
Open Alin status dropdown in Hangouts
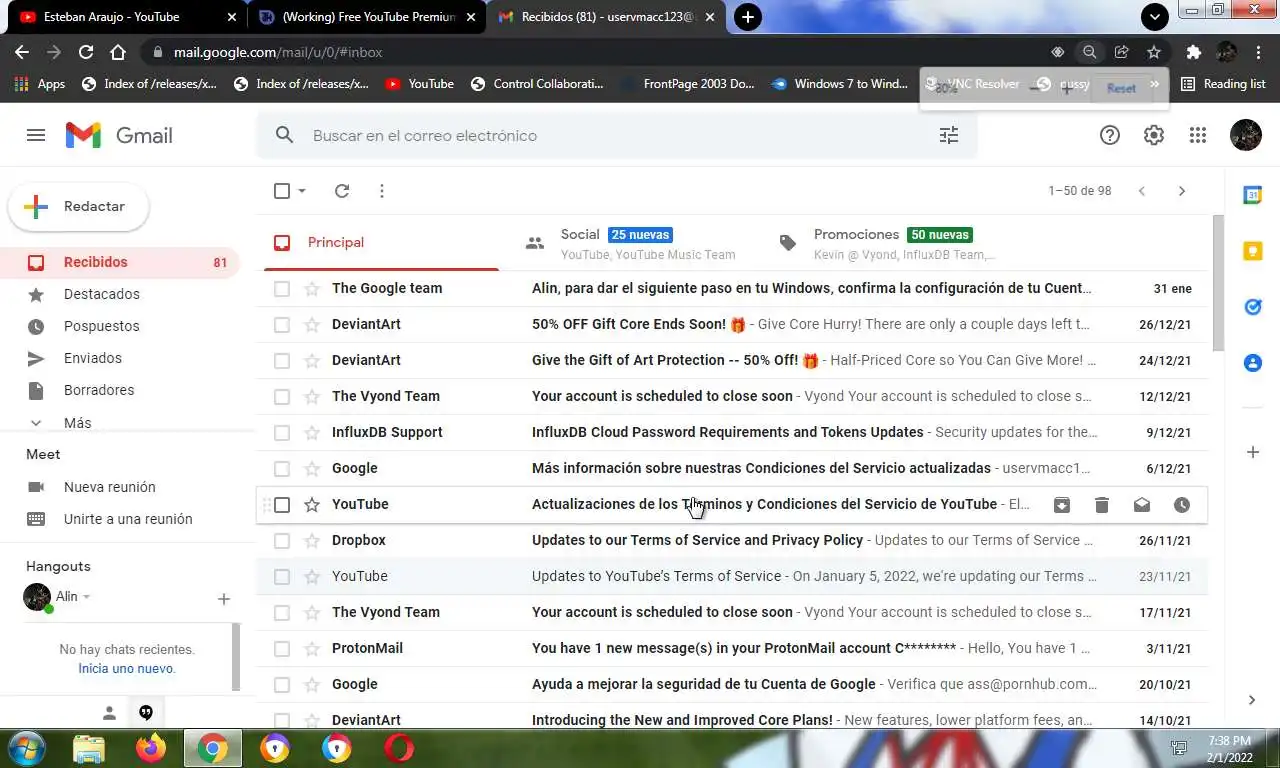click(86, 597)
